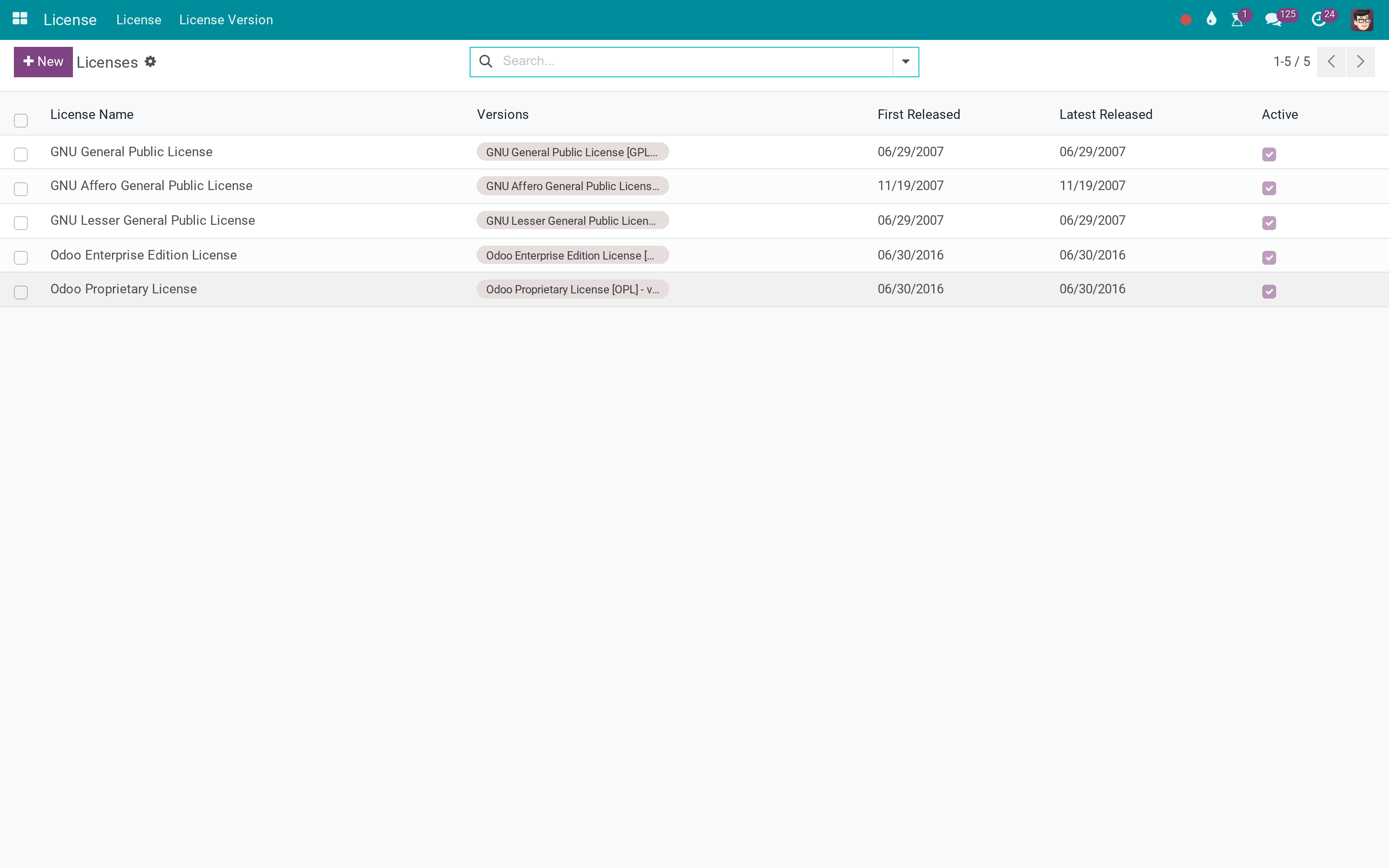Open the GNU Lesser General Public License record
1389x868 pixels.
point(153,220)
